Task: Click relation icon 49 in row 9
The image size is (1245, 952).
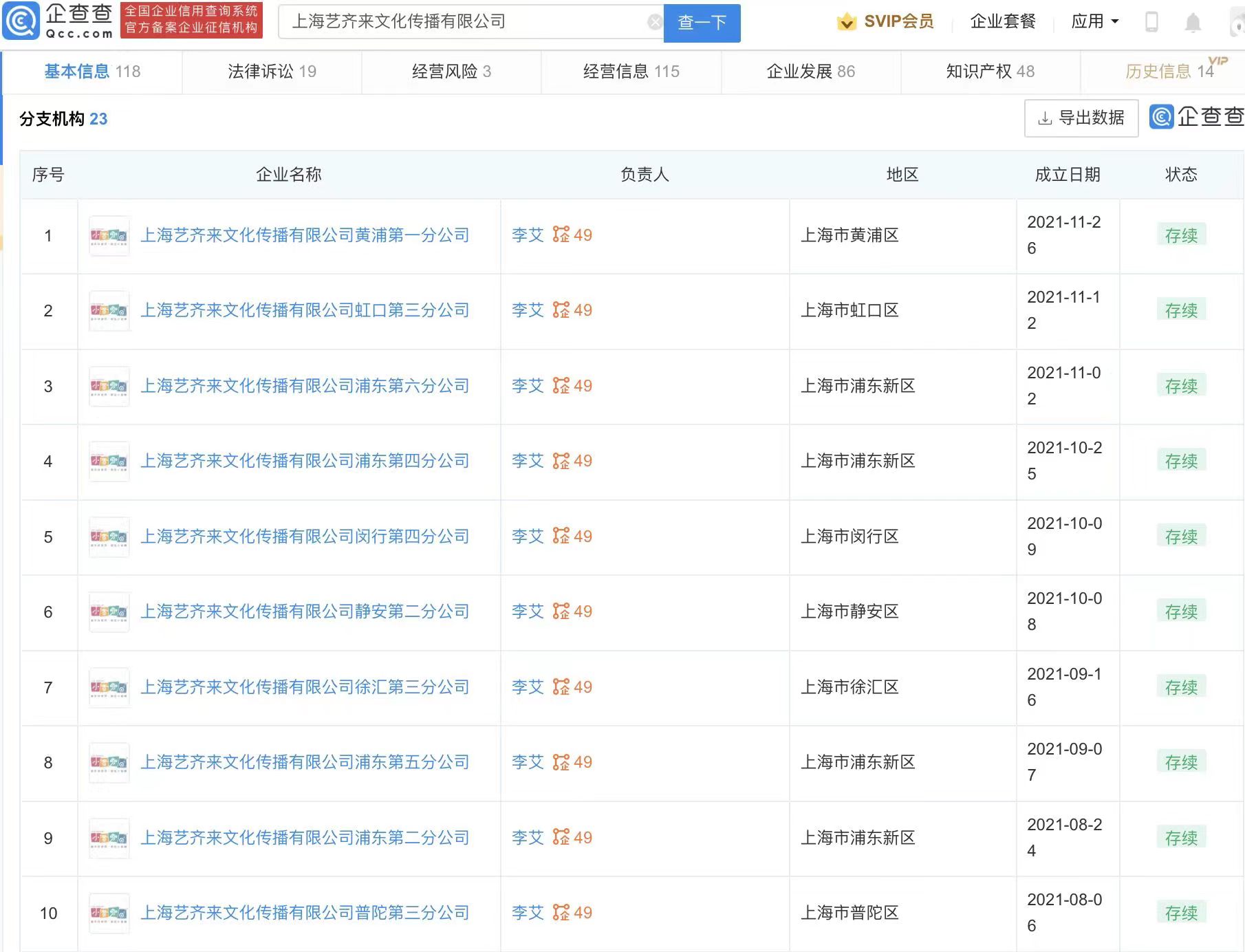Action: (572, 838)
